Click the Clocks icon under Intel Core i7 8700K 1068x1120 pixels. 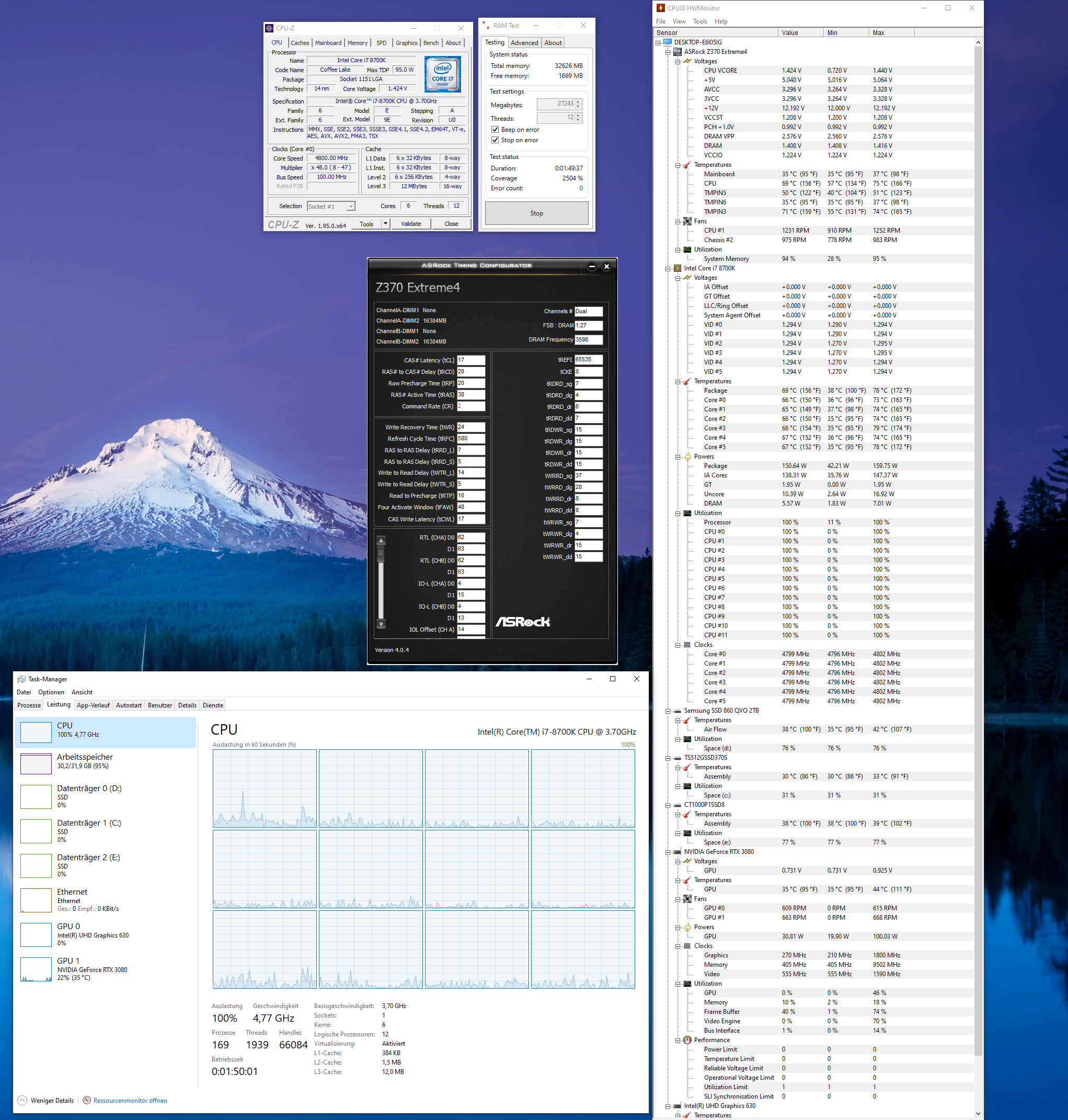click(x=687, y=645)
